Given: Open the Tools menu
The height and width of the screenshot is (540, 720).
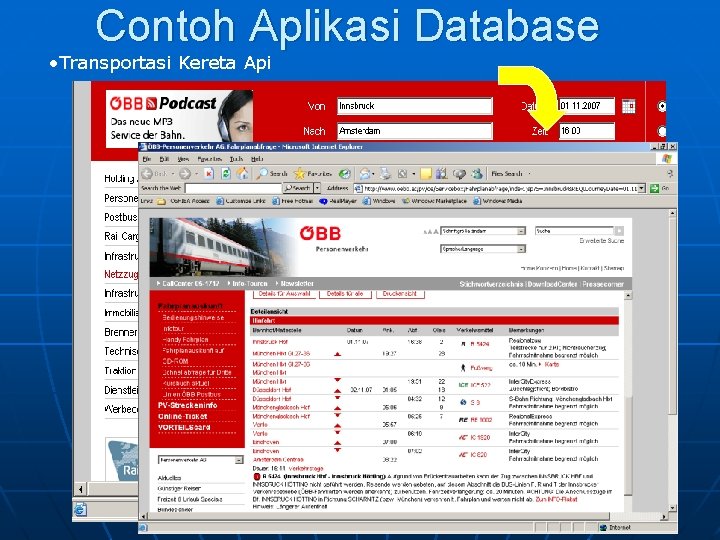Looking at the screenshot, I should click(236, 159).
